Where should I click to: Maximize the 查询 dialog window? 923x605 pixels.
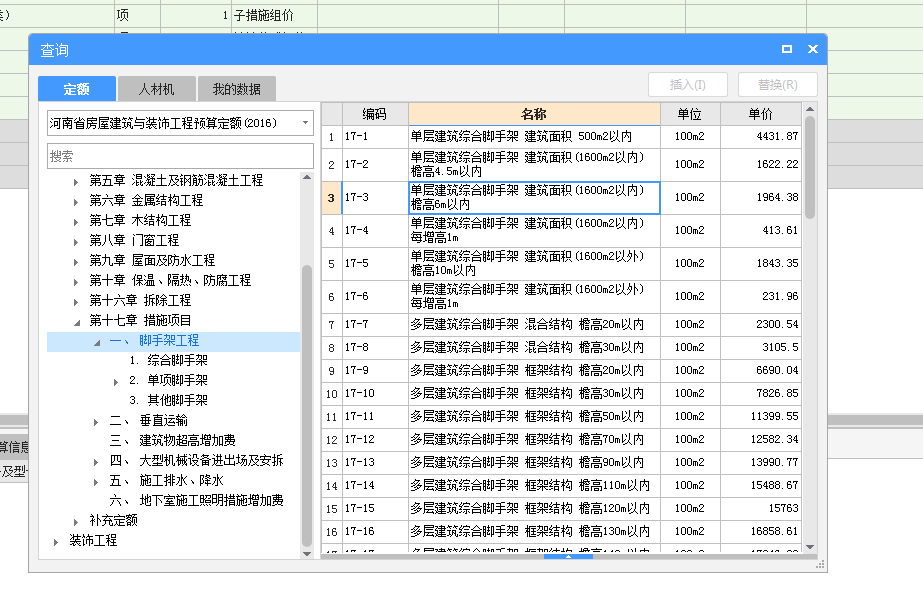[786, 49]
